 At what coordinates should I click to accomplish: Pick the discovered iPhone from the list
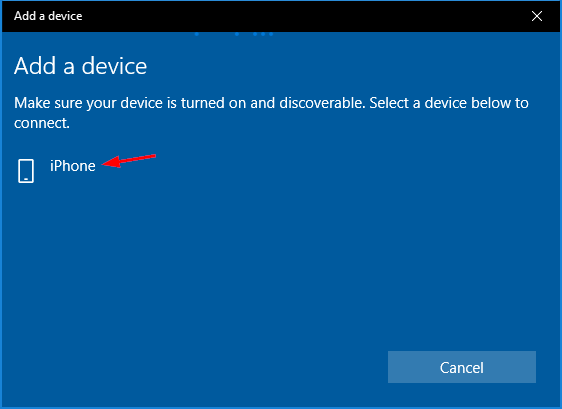(x=57, y=171)
